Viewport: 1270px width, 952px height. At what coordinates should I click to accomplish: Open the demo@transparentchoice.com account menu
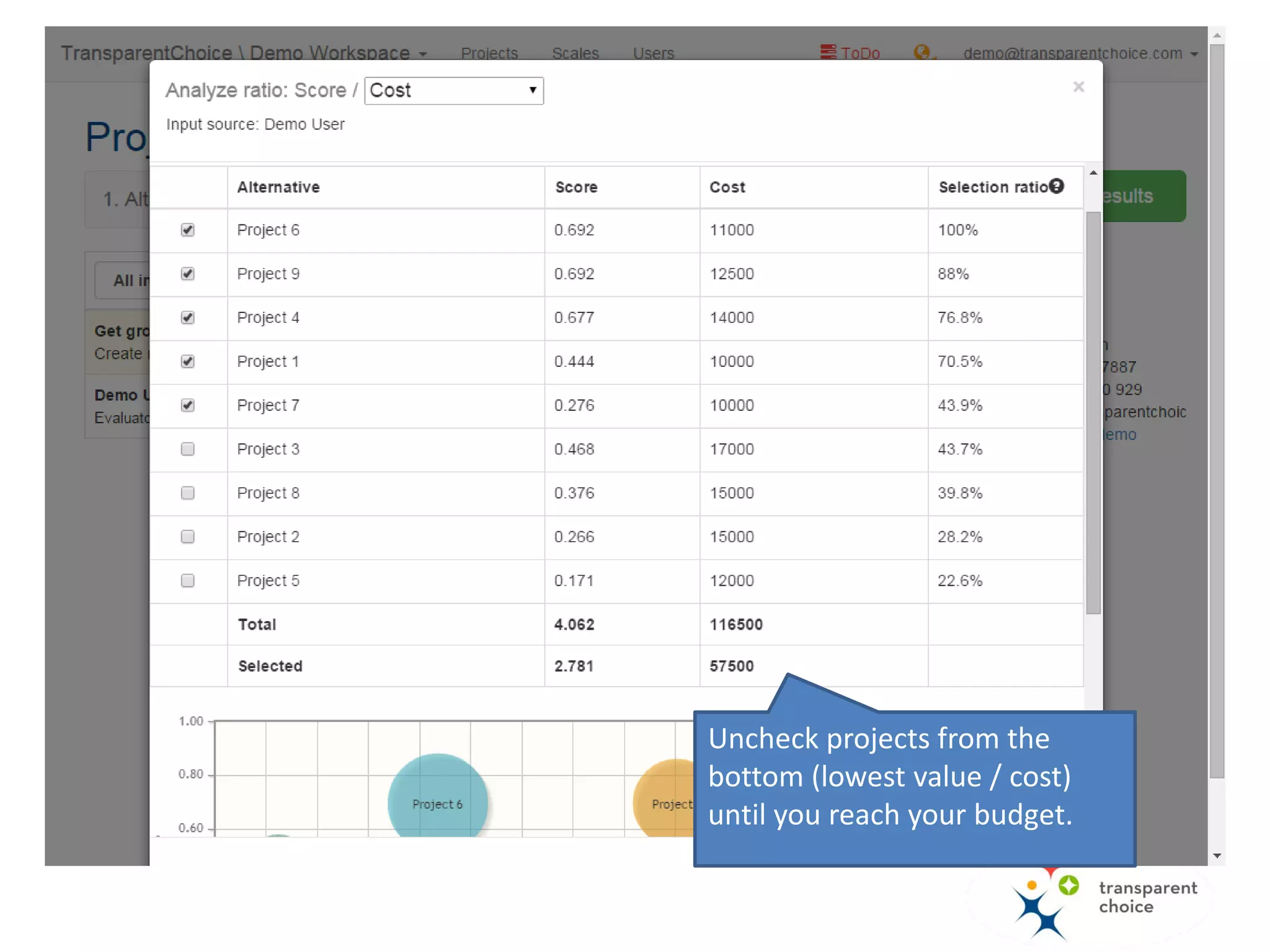coord(1080,53)
